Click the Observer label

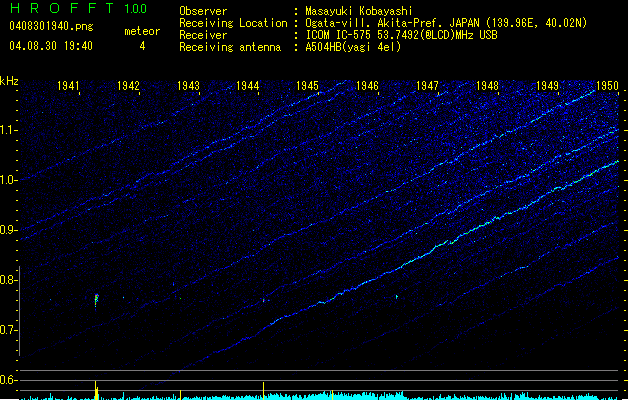(203, 11)
